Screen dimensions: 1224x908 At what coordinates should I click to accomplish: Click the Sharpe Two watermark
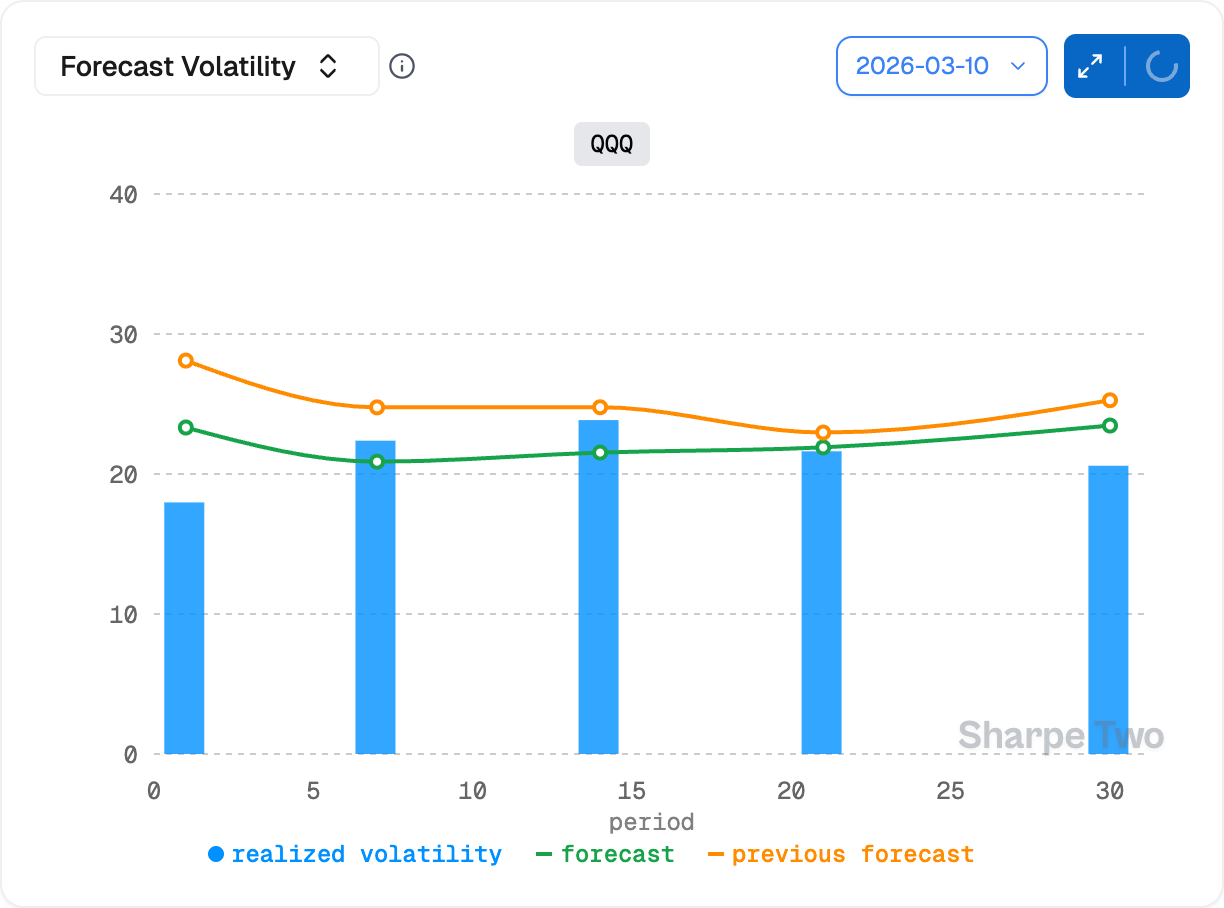click(1060, 736)
